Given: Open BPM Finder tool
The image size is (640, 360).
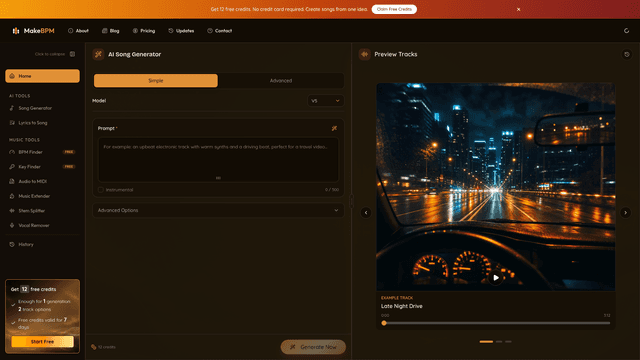Looking at the screenshot, I should 42,152.
